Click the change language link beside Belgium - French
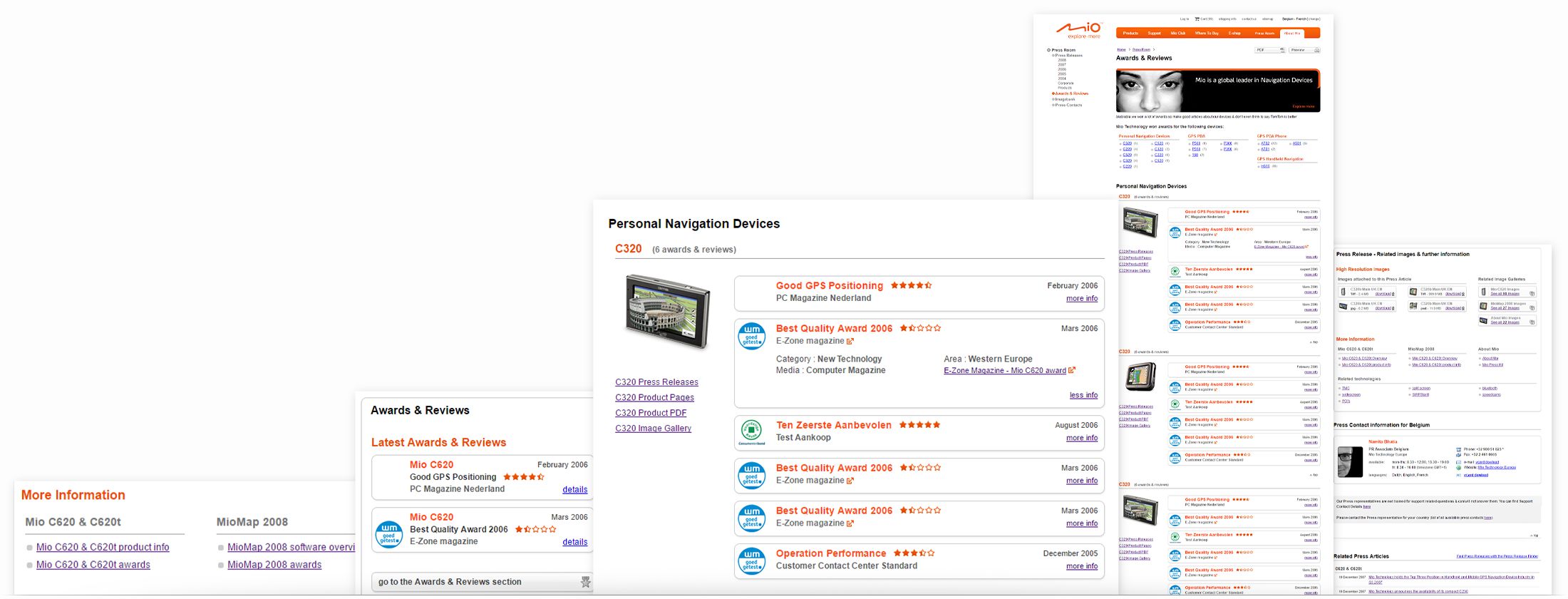Image resolution: width=1568 pixels, height=599 pixels. pyautogui.click(x=1314, y=19)
